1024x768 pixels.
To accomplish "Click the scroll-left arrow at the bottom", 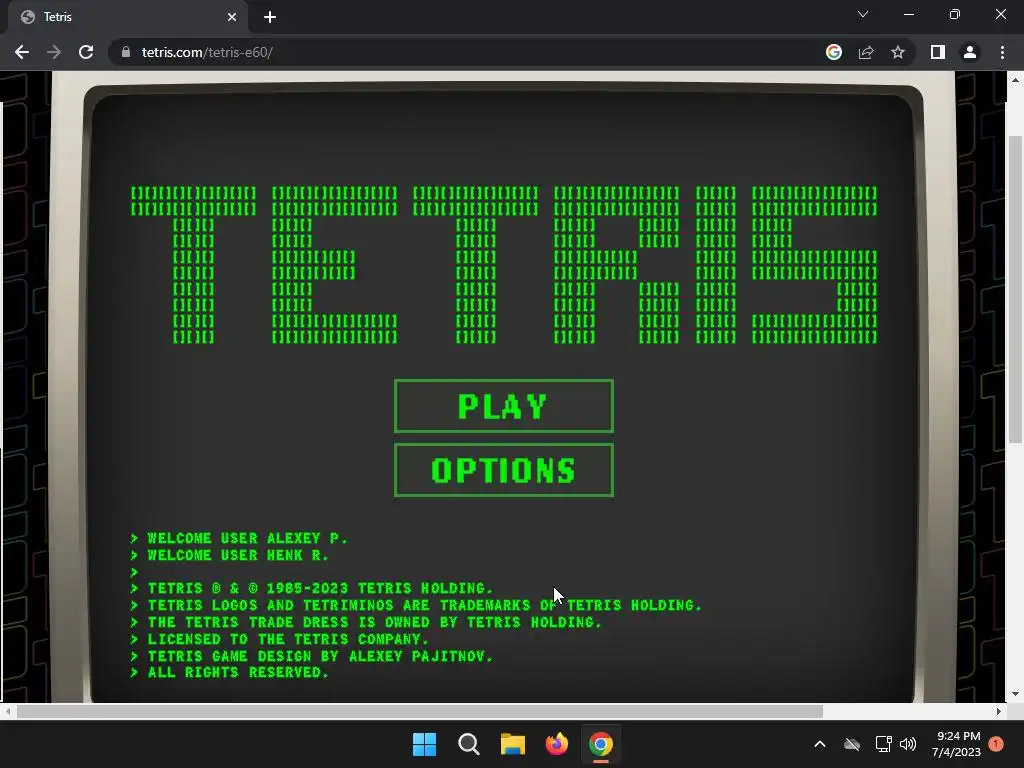I will [x=8, y=711].
